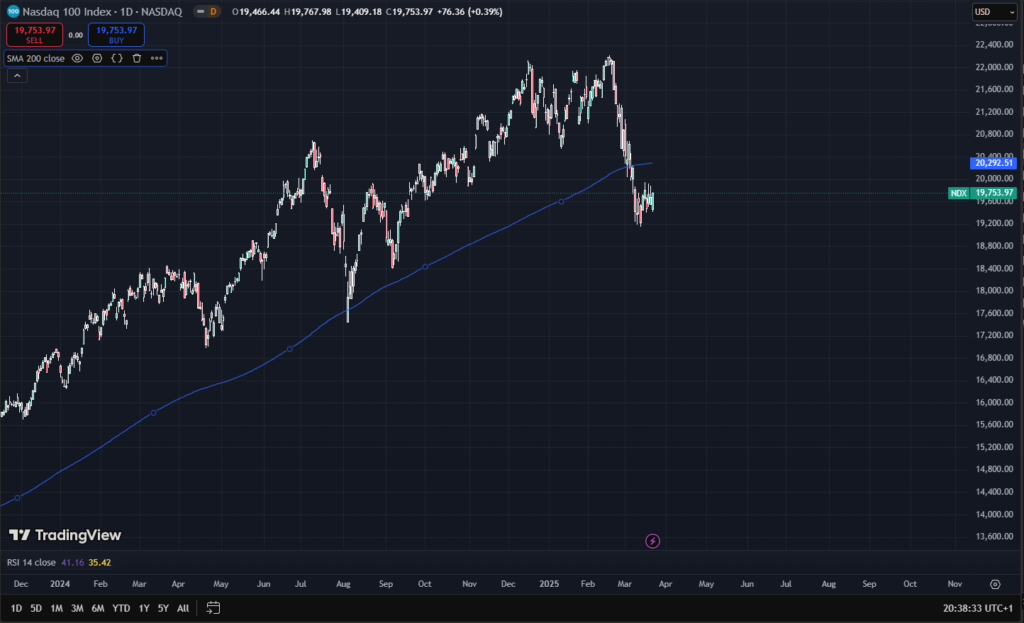This screenshot has height=623, width=1024.
Task: Click the 2025 year label on time axis
Action: [x=549, y=584]
